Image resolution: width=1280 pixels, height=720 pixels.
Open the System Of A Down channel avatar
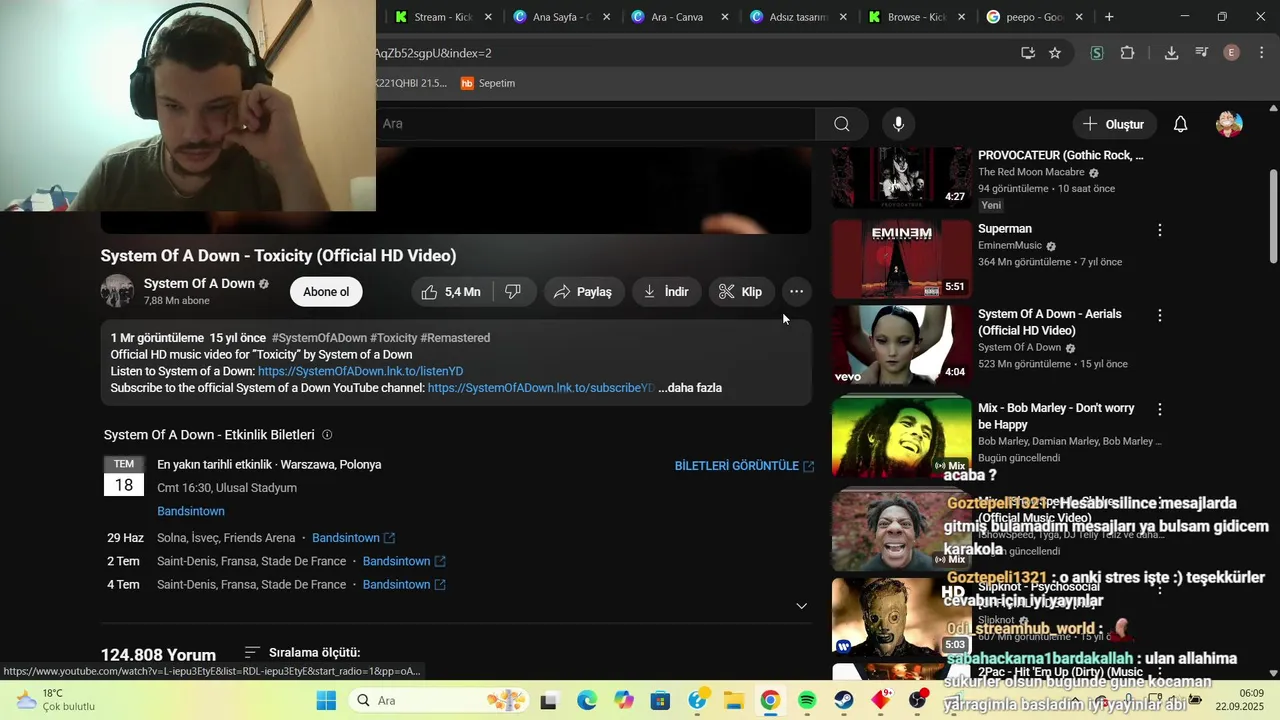point(117,291)
